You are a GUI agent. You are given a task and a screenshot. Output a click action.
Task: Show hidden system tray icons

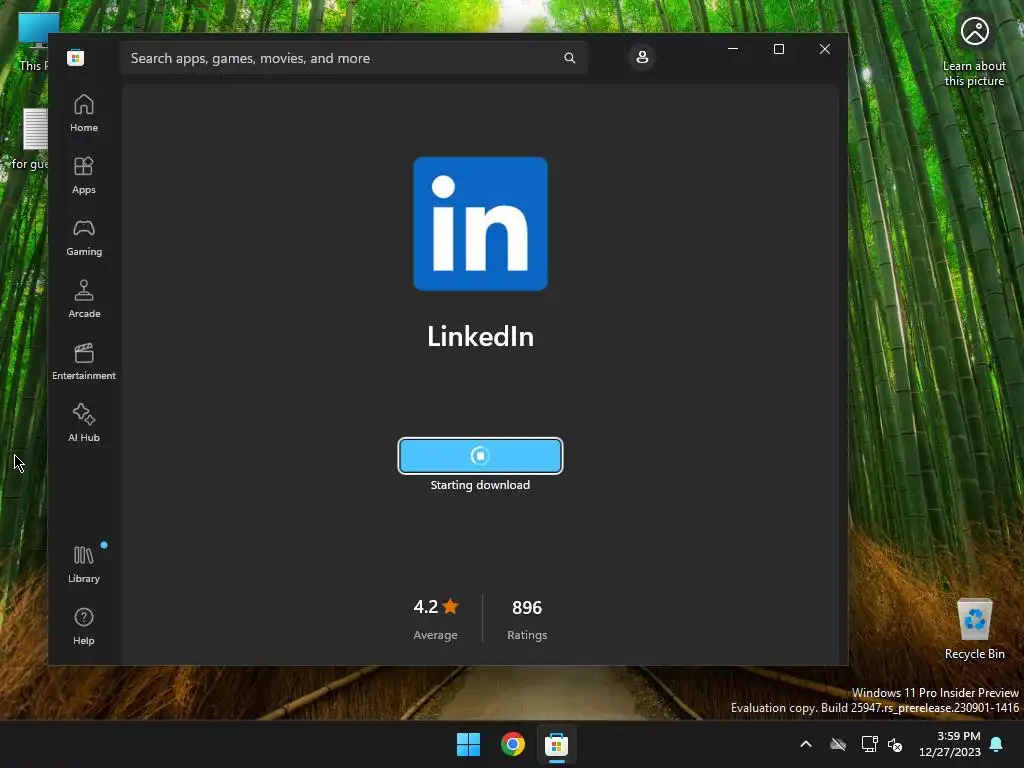[806, 744]
